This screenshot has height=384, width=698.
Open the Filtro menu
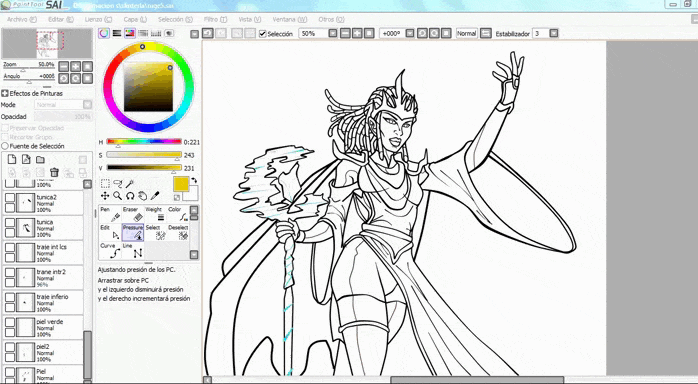coord(215,20)
